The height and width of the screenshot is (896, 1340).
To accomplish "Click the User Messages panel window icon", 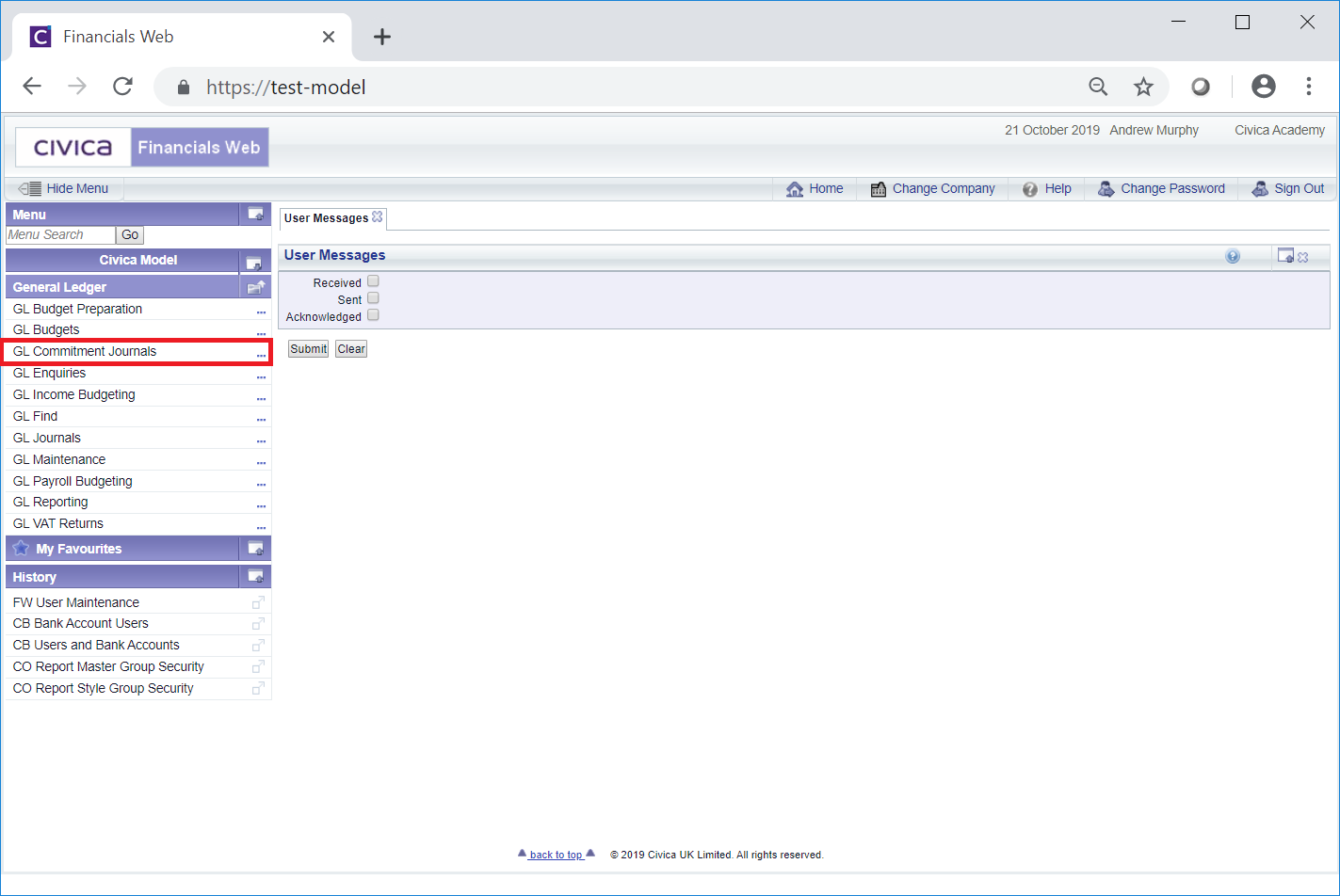I will pyautogui.click(x=1285, y=255).
